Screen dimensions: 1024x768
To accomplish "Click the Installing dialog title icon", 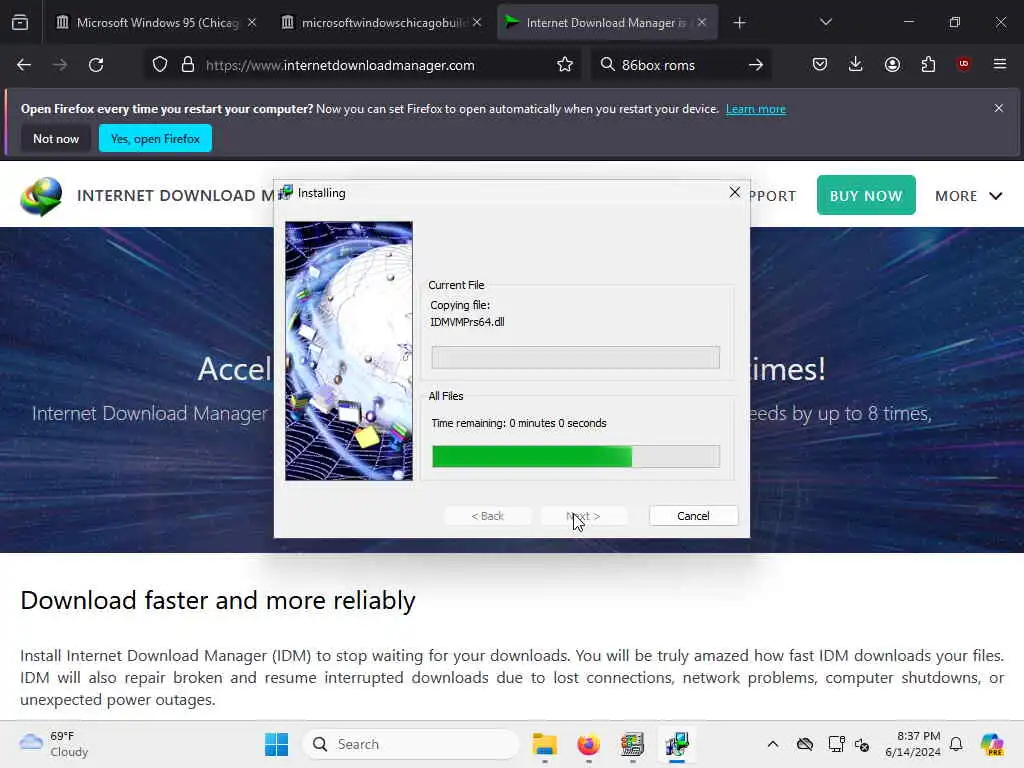I will [285, 193].
